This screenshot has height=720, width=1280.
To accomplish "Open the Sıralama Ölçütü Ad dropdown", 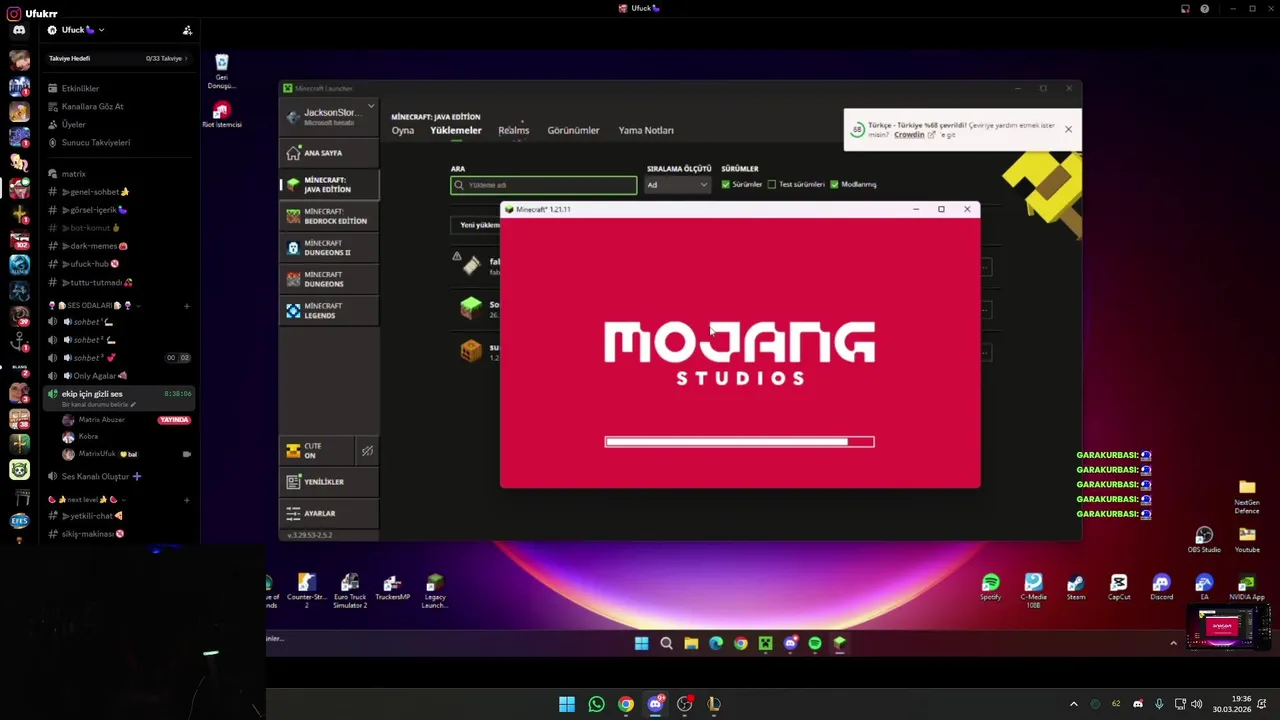I will [678, 185].
